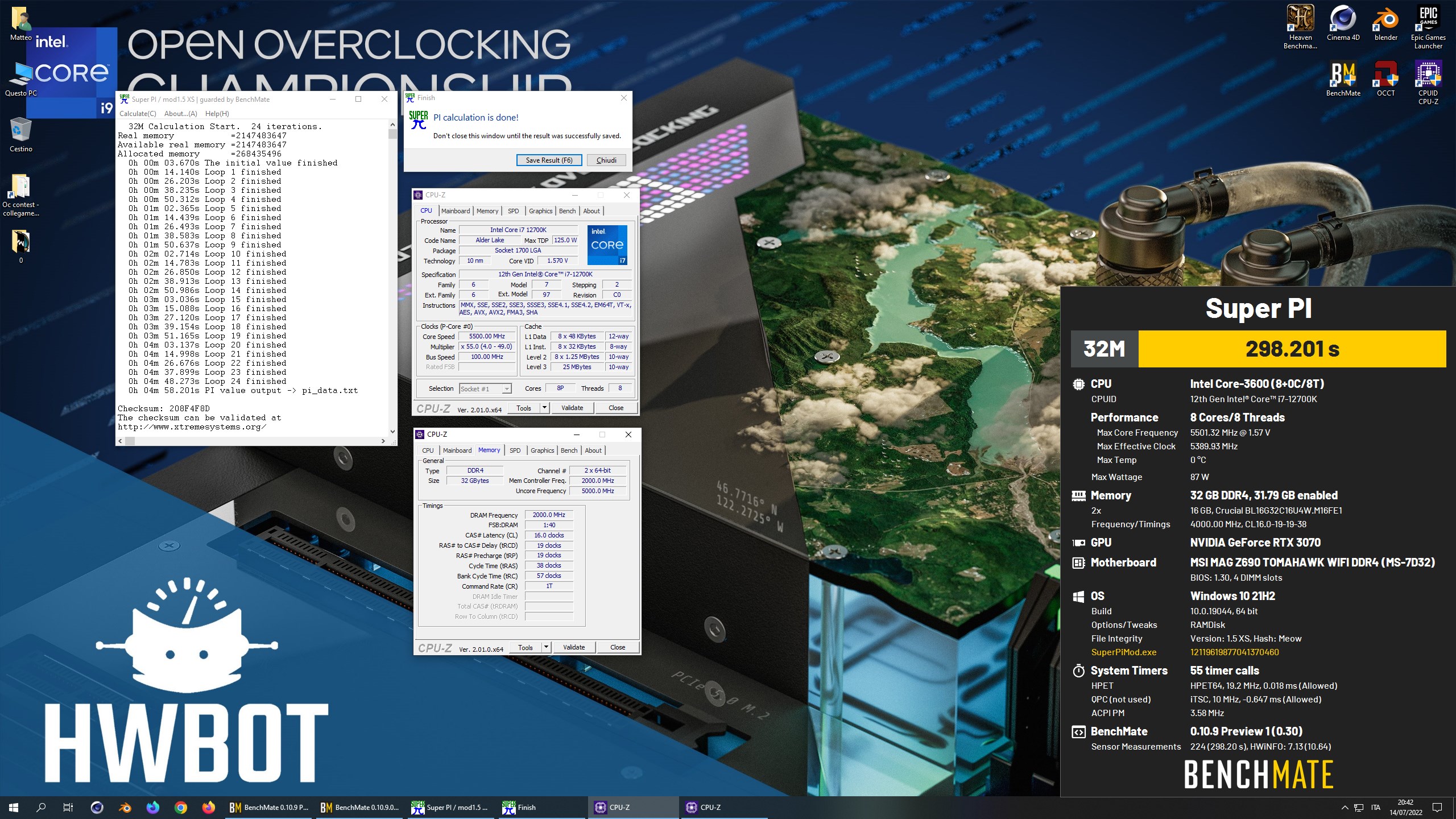The height and width of the screenshot is (819, 1456).
Task: Launch Firefox from the taskbar
Action: click(x=209, y=807)
